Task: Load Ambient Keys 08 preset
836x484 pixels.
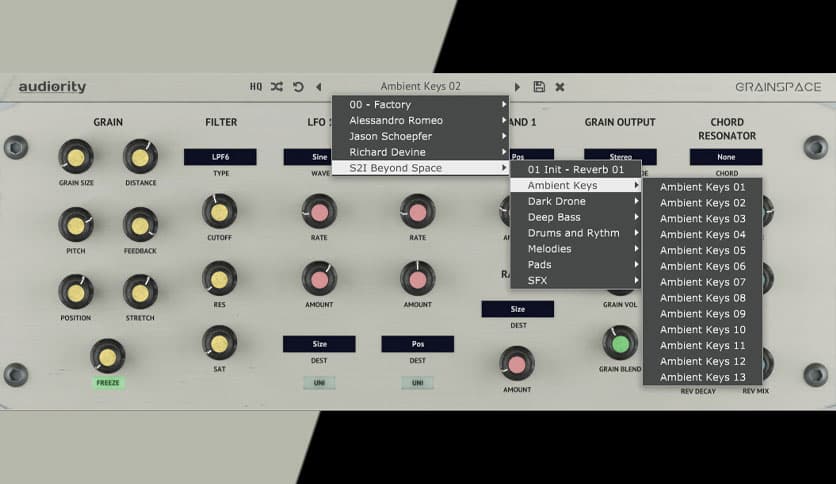Action: 703,298
